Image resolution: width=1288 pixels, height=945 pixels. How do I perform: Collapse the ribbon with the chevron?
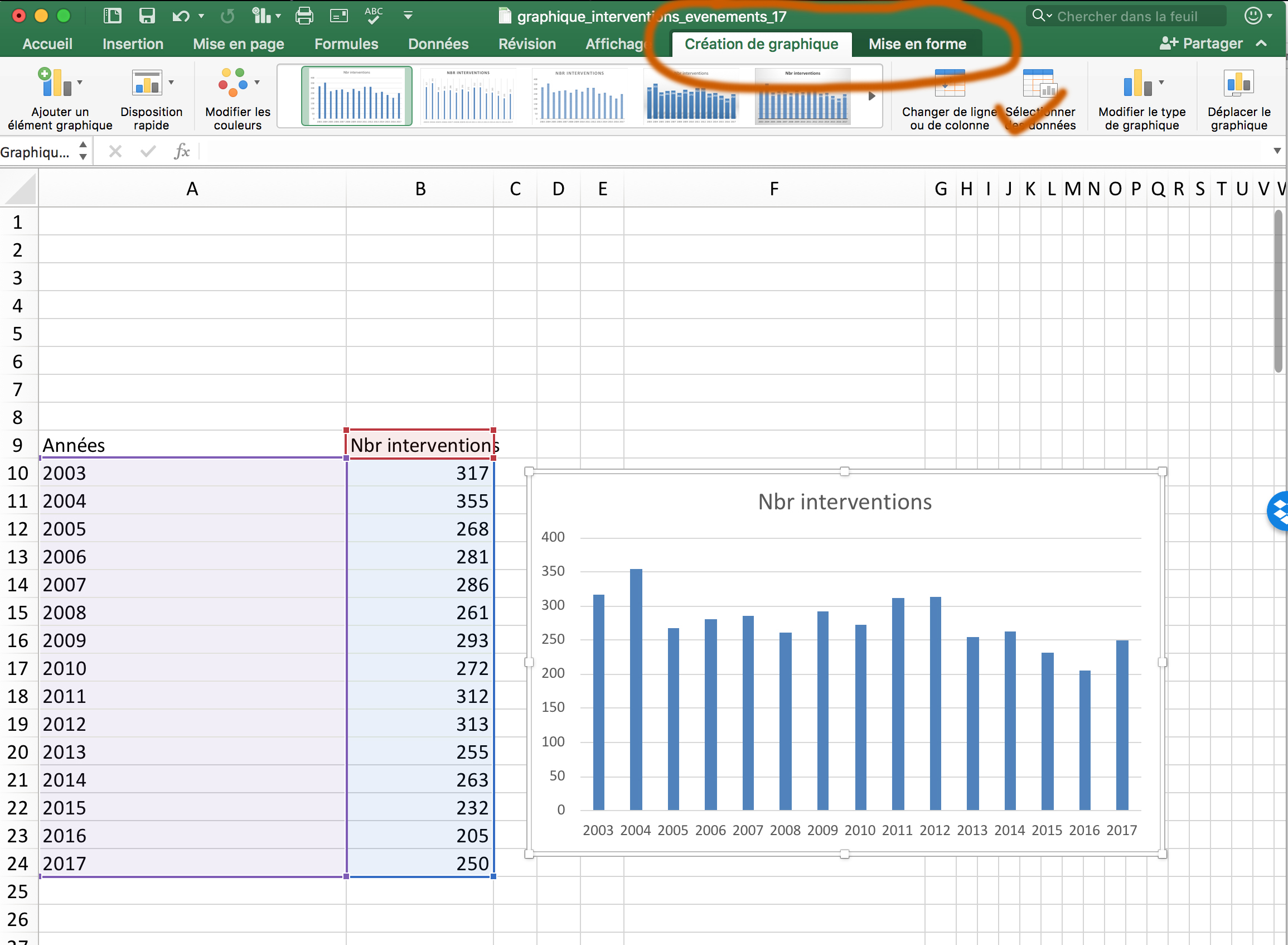pyautogui.click(x=1262, y=44)
